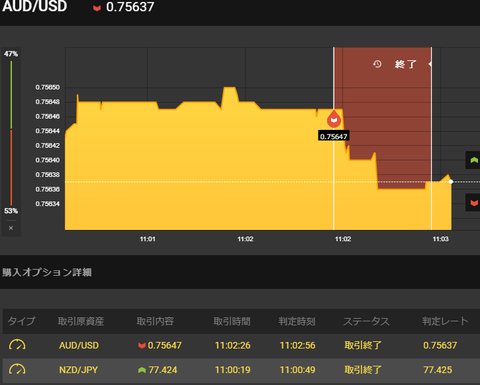Click the red trade entry marker on chart

click(x=334, y=119)
